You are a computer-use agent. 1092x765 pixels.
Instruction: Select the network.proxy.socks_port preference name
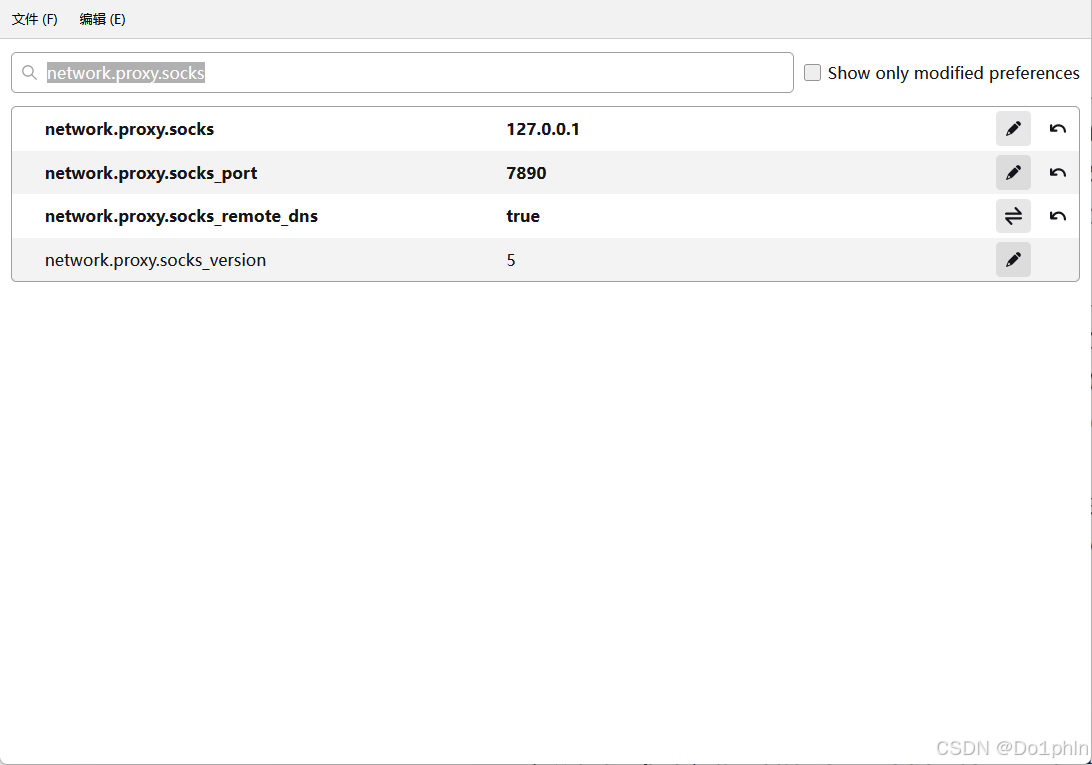(151, 173)
